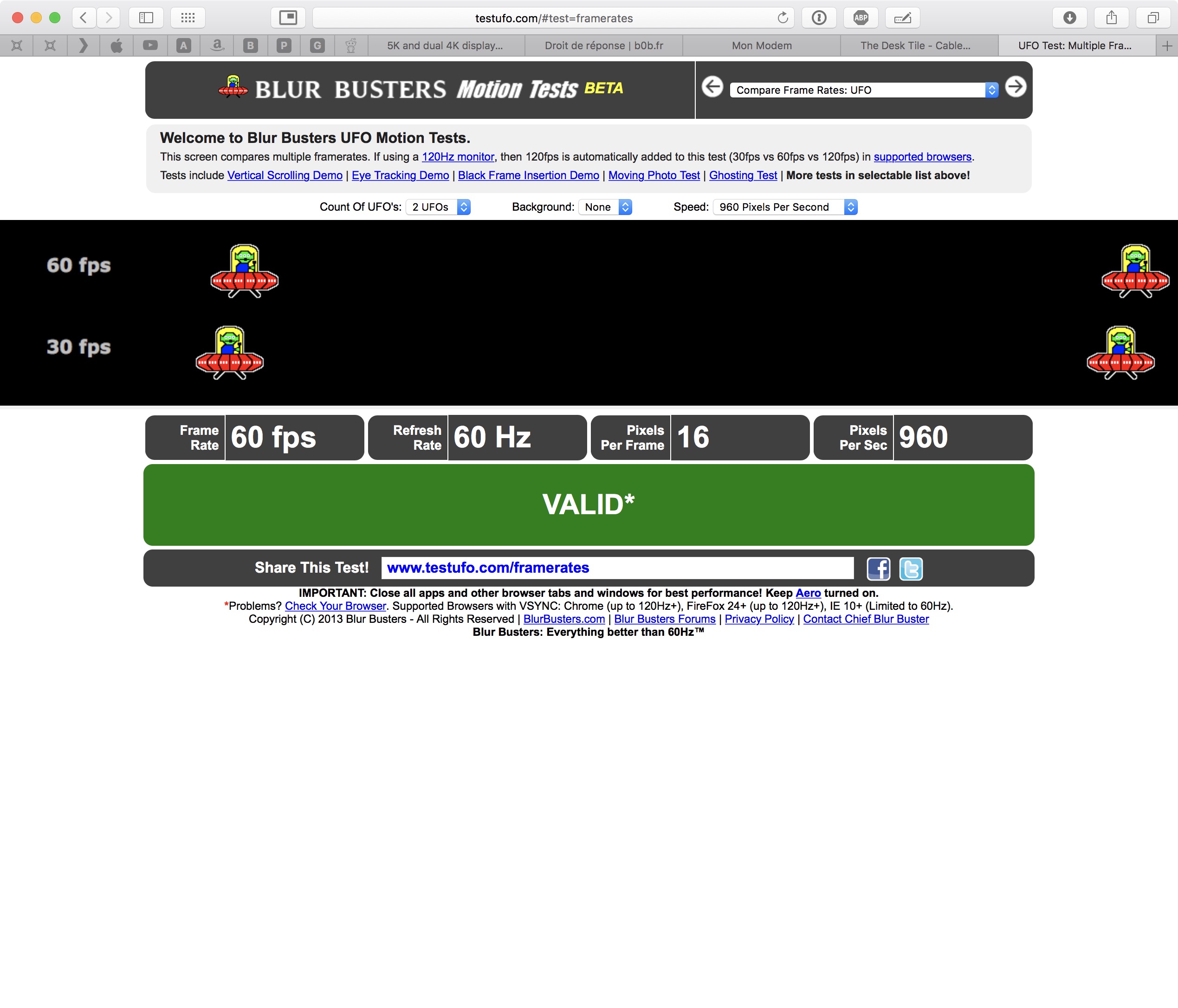Click the Facebook share icon

click(879, 568)
